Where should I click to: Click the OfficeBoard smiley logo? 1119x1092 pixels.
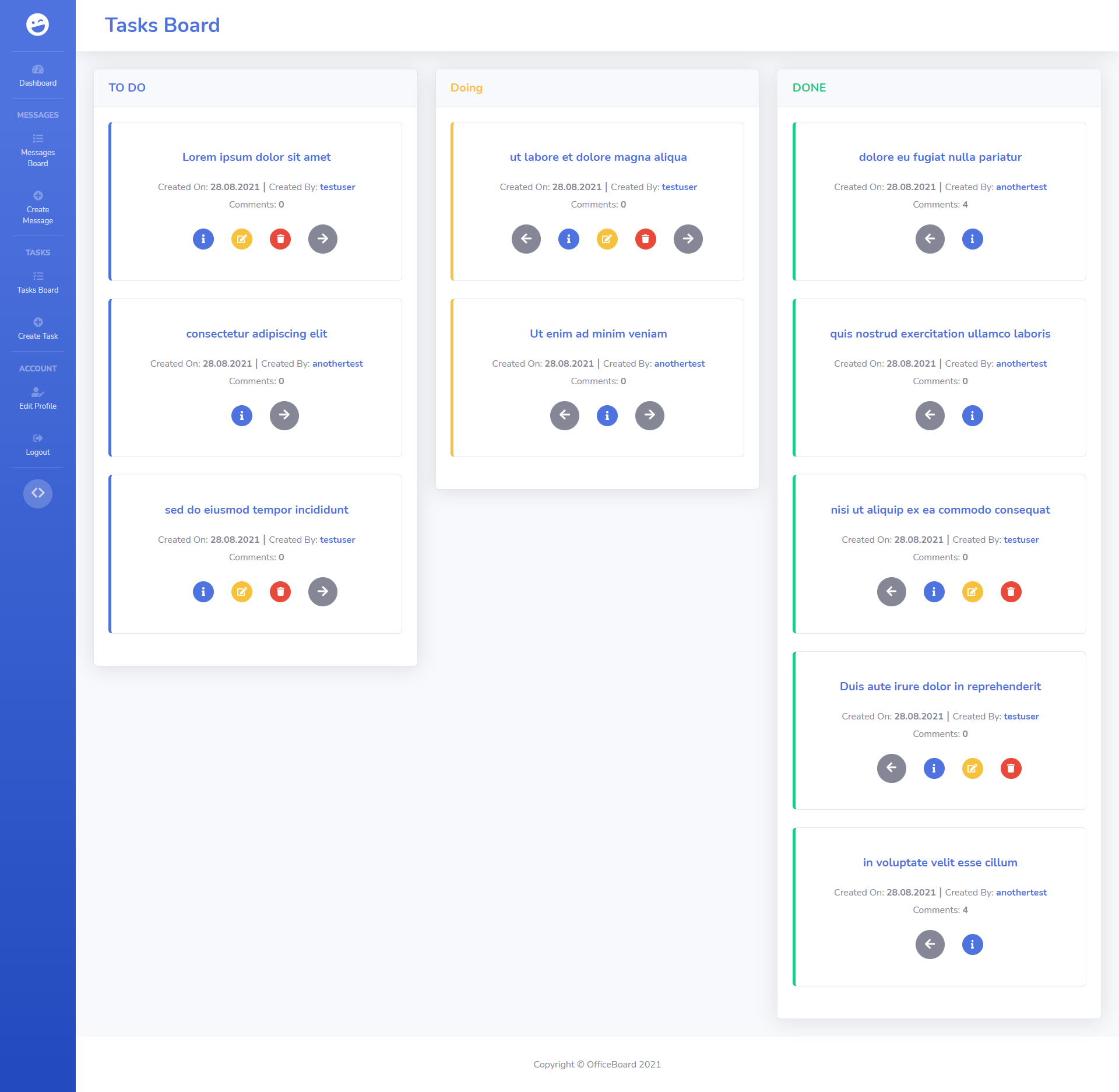click(x=38, y=24)
